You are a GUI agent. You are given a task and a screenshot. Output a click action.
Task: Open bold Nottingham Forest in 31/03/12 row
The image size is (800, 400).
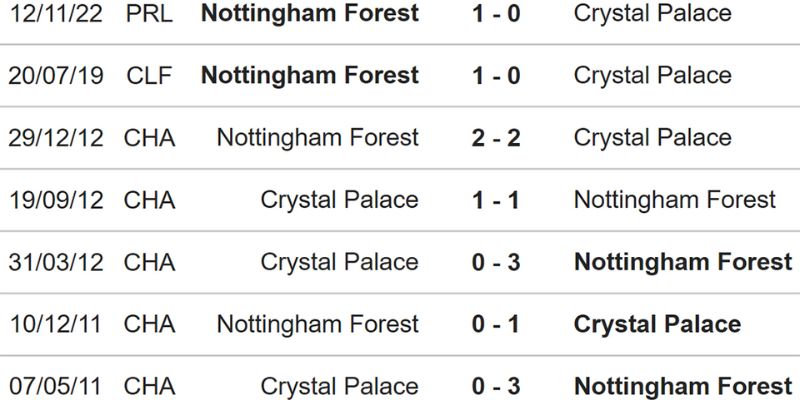pyautogui.click(x=683, y=262)
